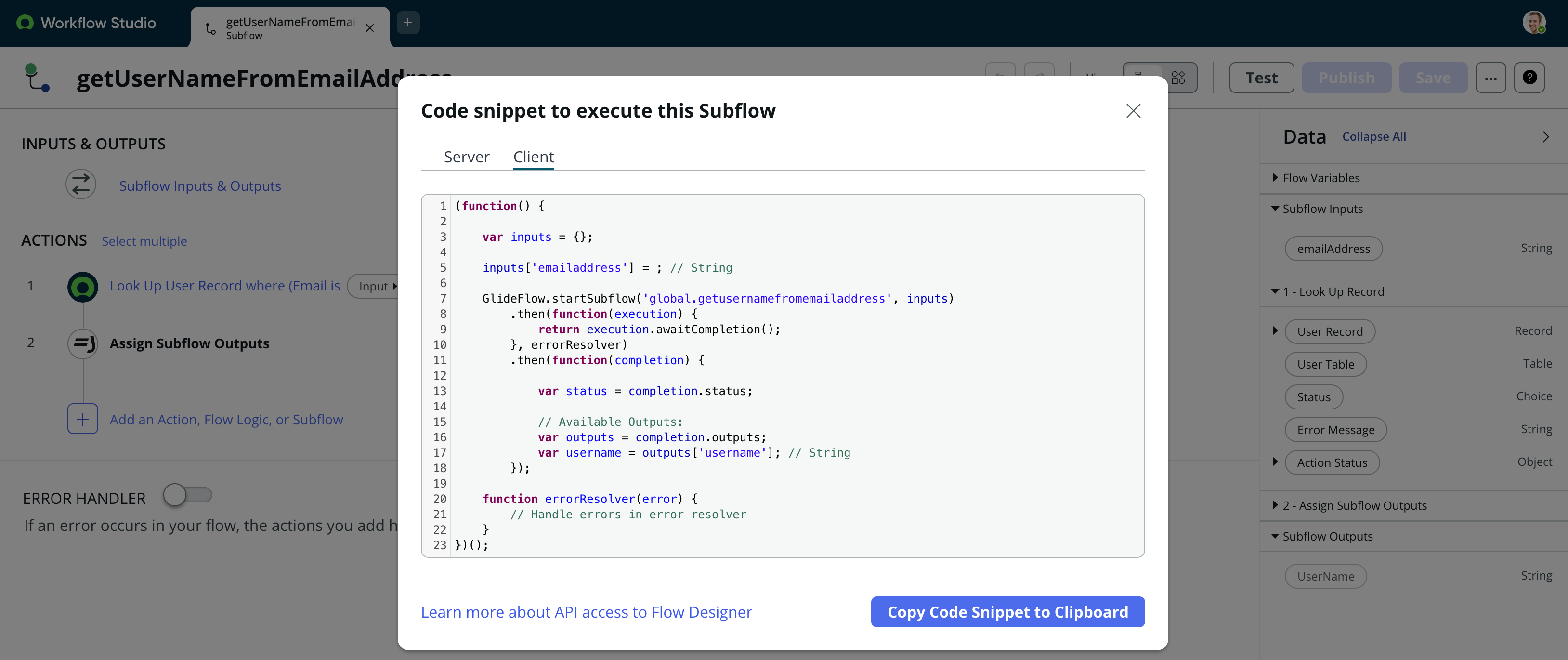Click the Subflow Inputs & Outputs arrows icon

(x=81, y=185)
